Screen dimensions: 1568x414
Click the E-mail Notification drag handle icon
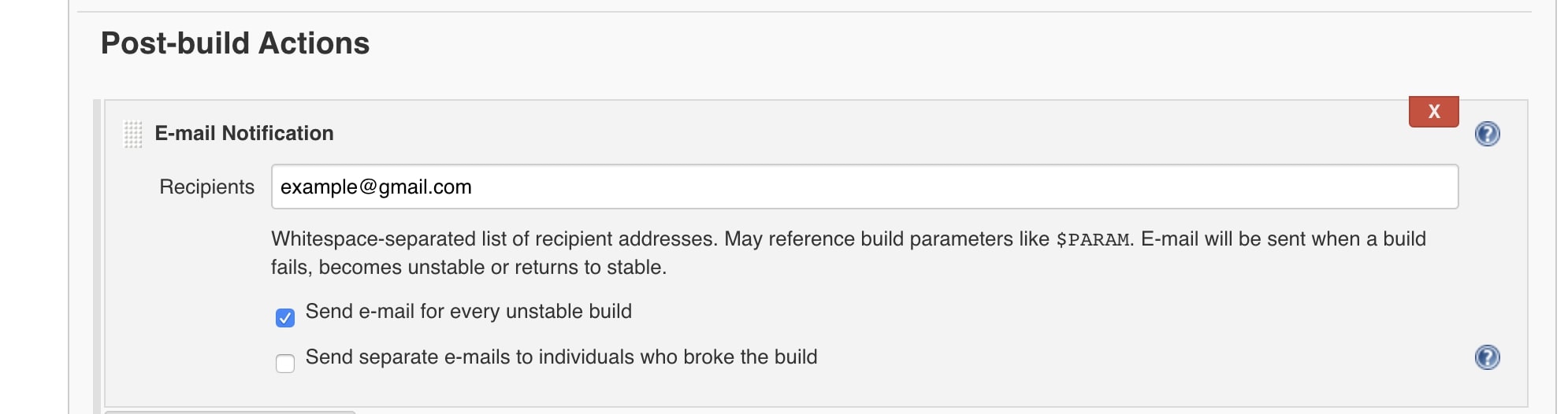pyautogui.click(x=133, y=134)
